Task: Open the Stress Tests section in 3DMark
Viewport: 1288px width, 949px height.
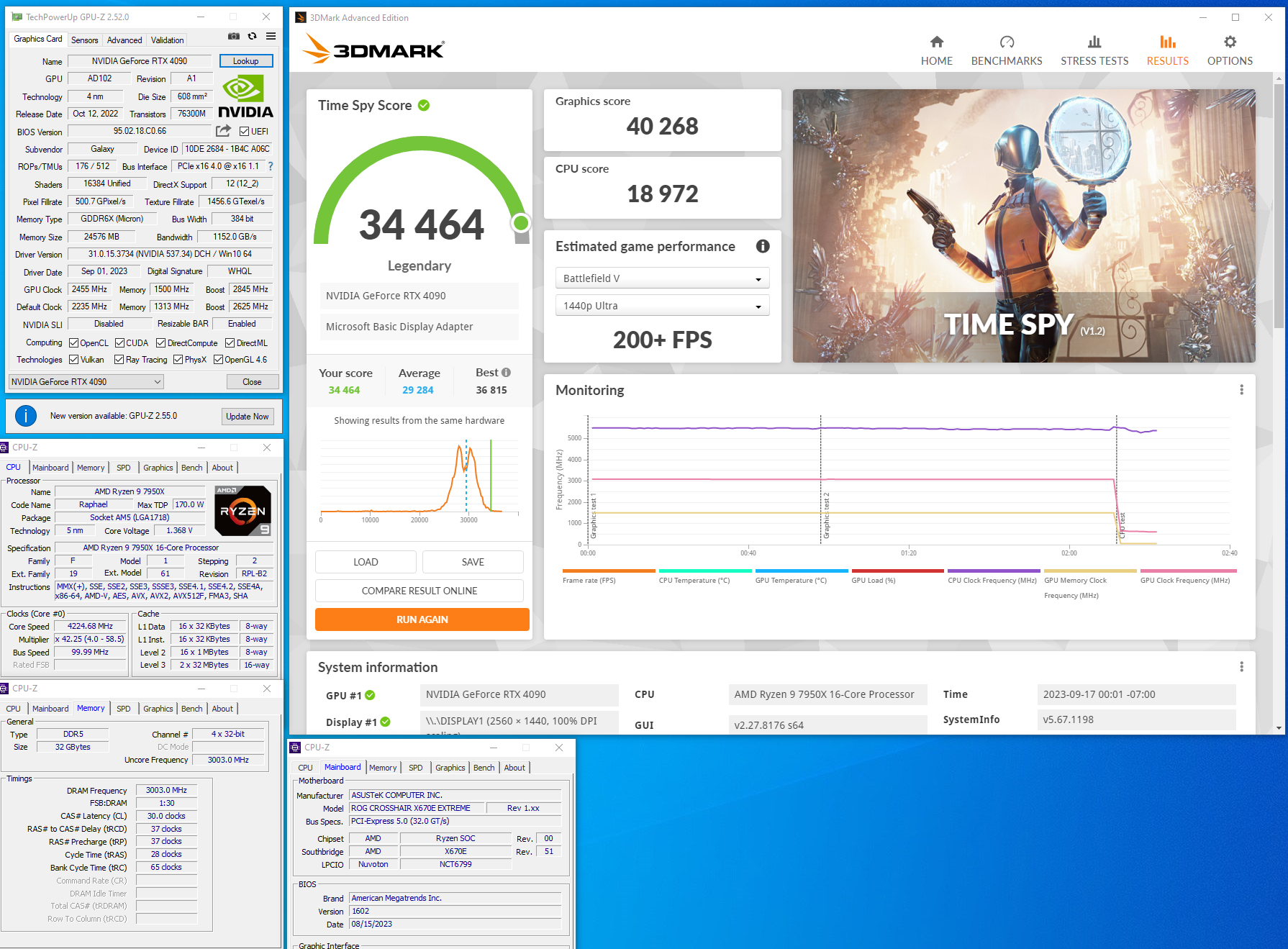Action: 1094,50
